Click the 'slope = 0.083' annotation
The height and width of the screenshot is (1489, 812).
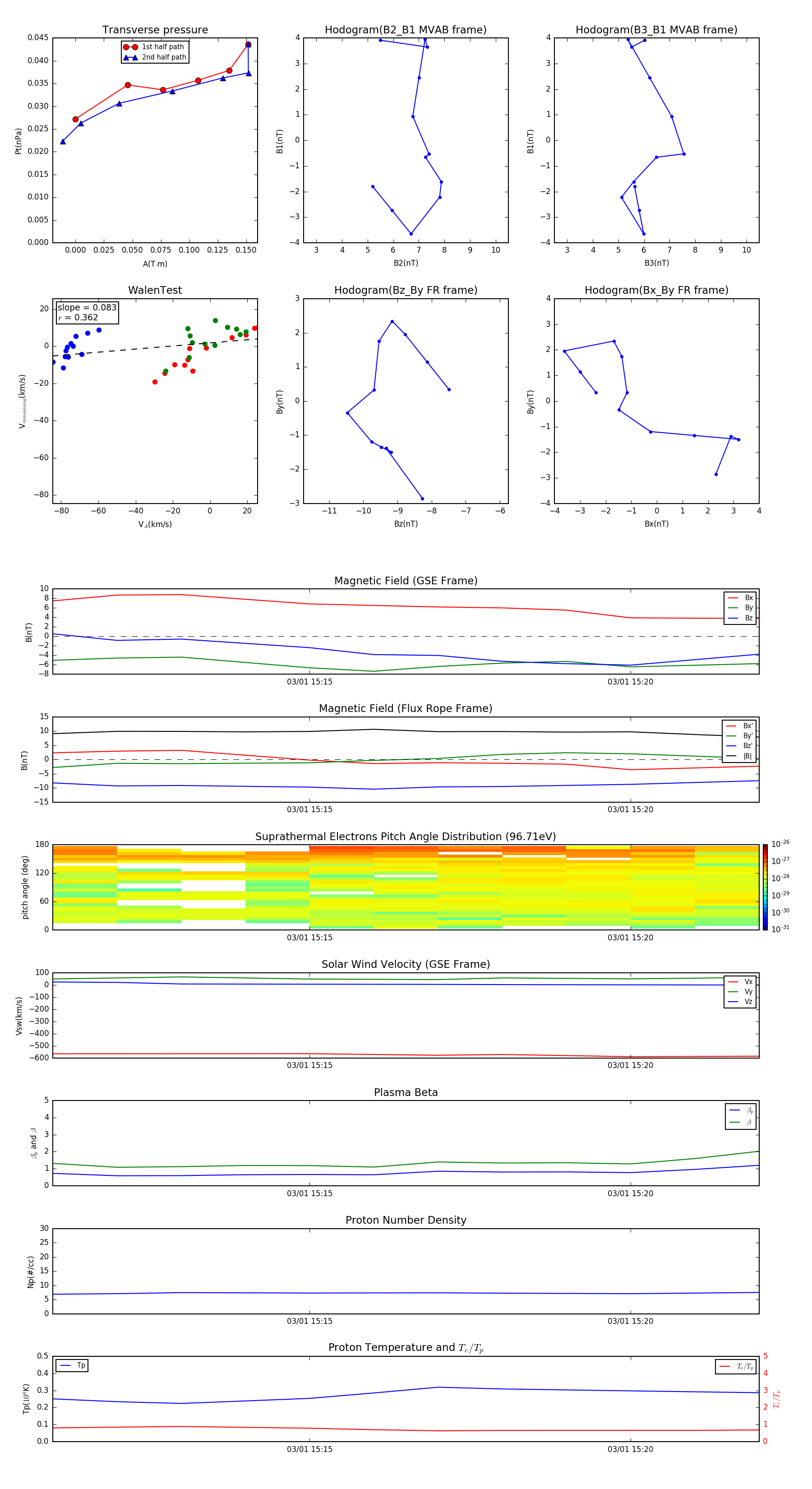tap(87, 308)
